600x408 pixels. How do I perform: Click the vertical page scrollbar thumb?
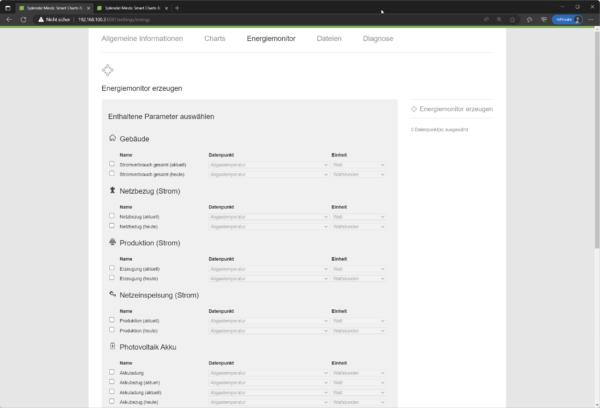[x=597, y=140]
